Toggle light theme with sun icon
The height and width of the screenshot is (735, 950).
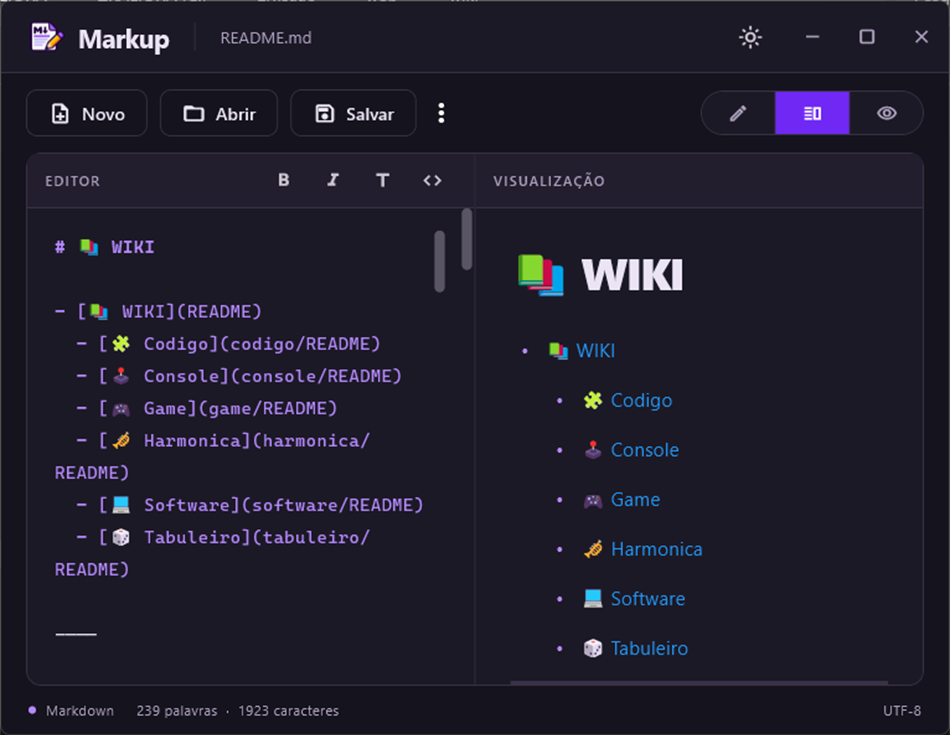click(x=750, y=38)
